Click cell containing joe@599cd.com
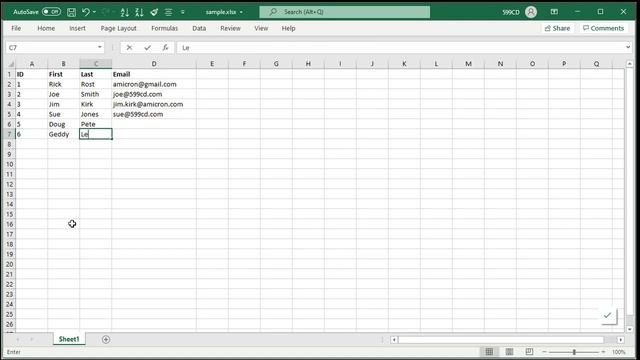This screenshot has height=360, width=640. tap(154, 94)
